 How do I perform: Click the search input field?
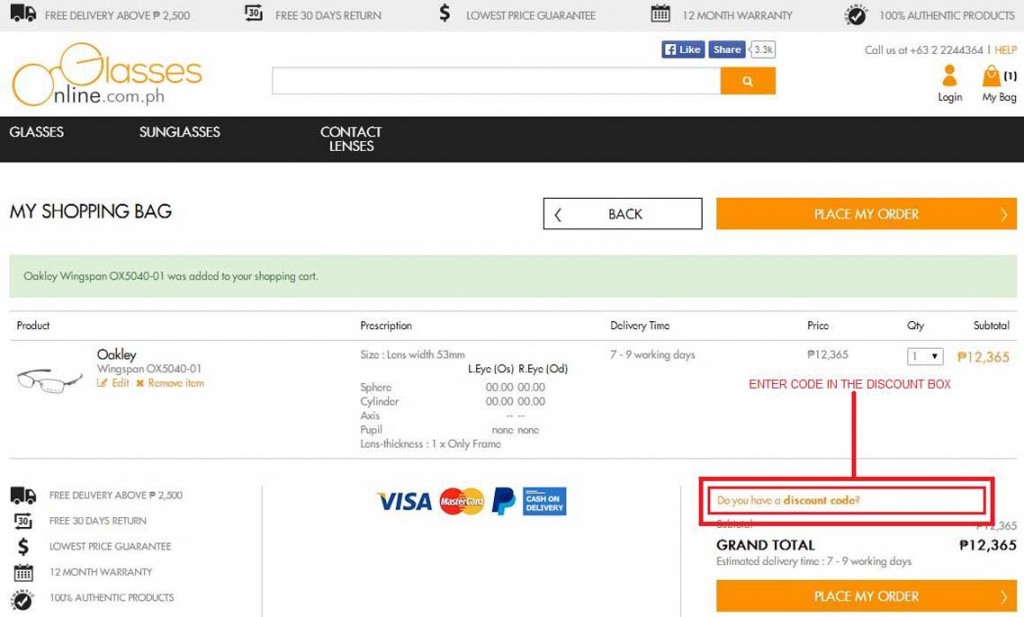click(496, 81)
